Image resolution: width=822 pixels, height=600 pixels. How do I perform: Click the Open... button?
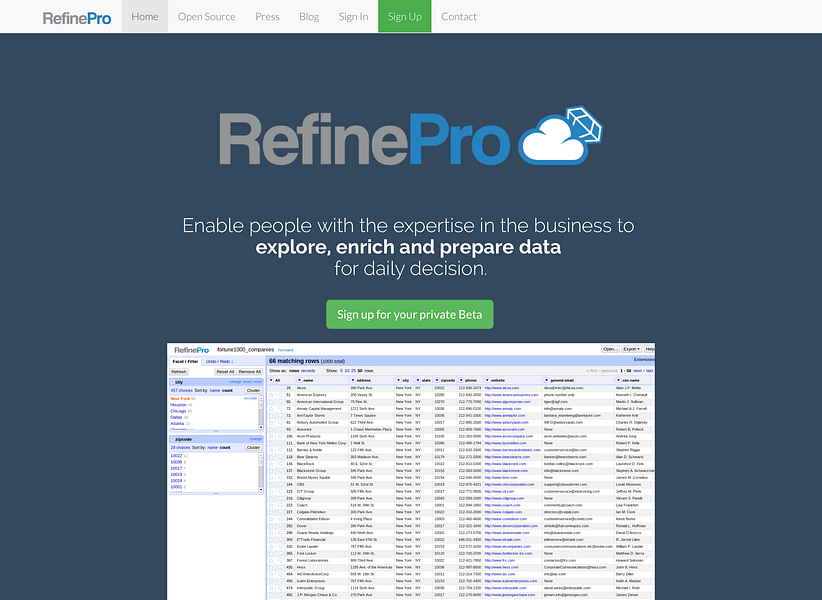coord(610,349)
